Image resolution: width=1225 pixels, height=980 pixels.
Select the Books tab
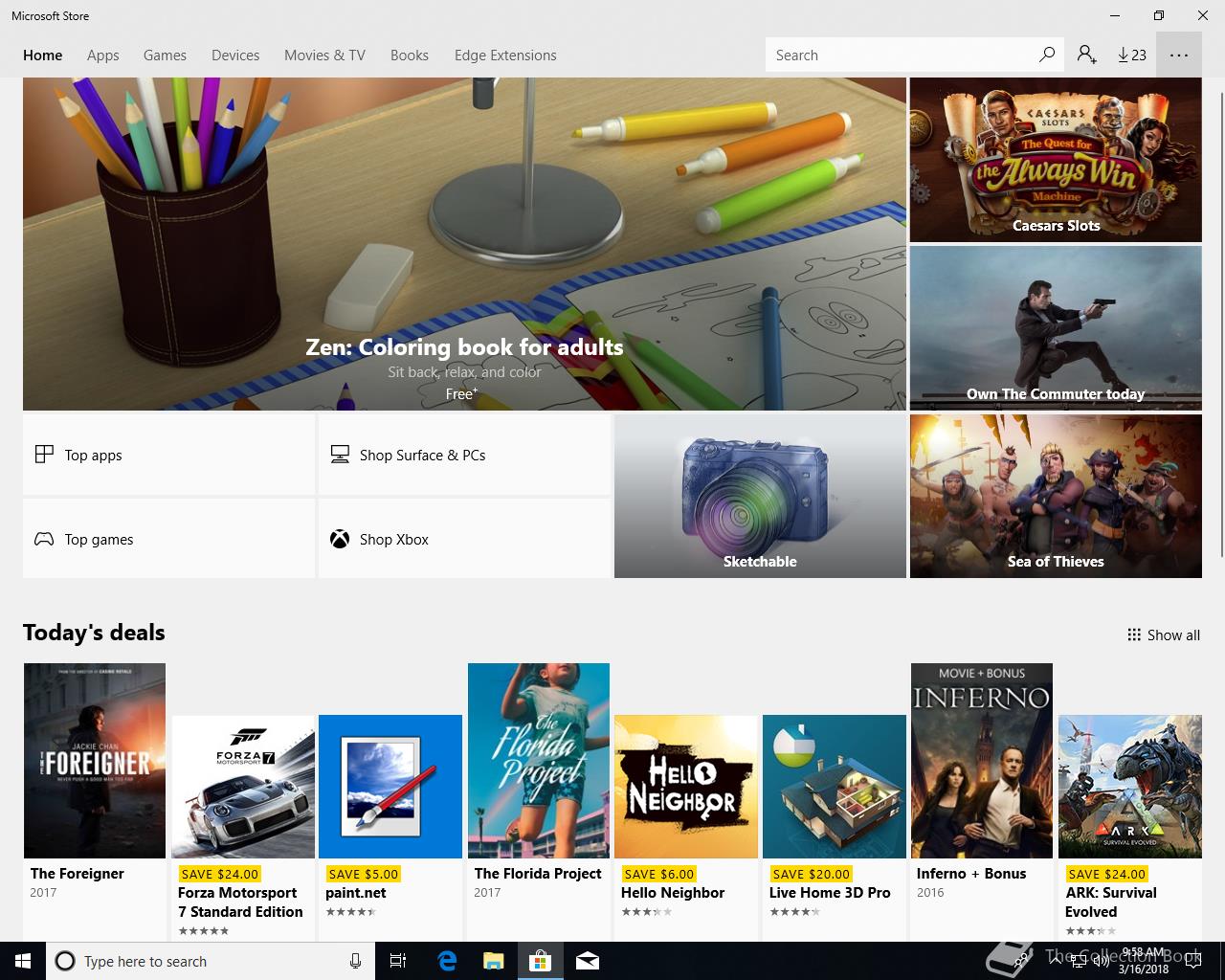(409, 55)
